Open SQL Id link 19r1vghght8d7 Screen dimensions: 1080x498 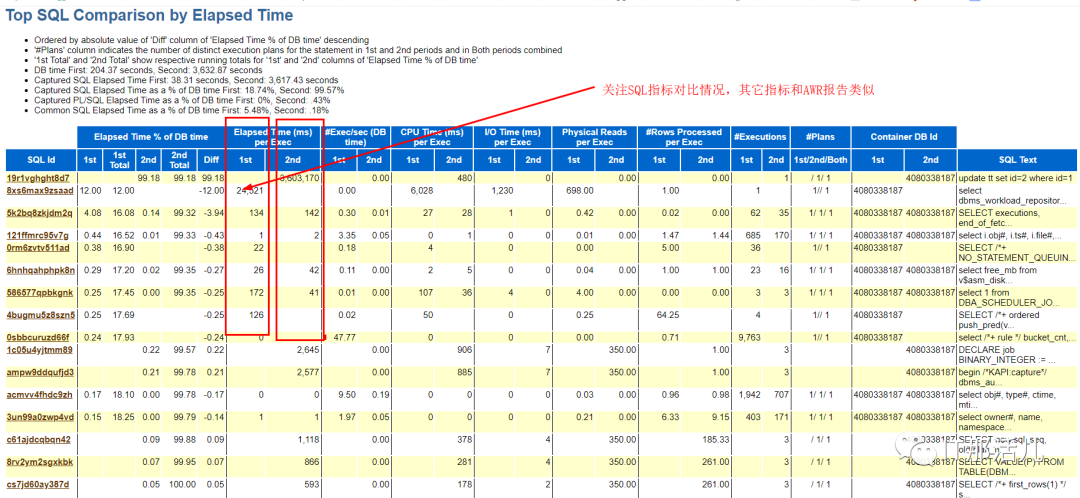click(x=38, y=178)
